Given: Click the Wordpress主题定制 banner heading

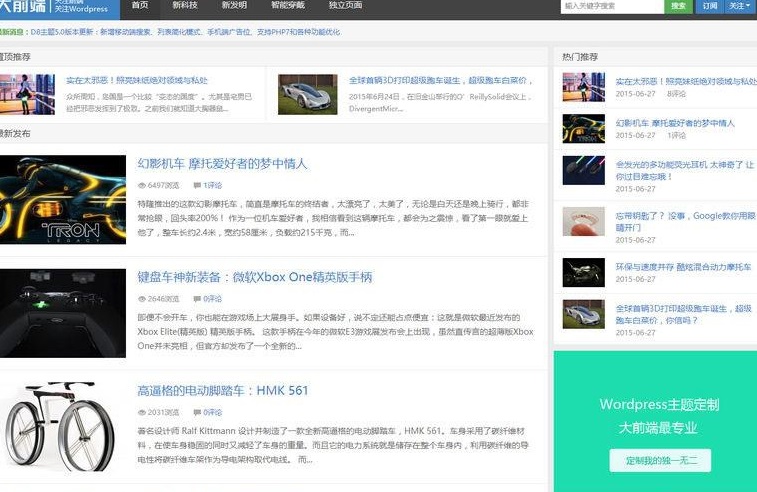Looking at the screenshot, I should [x=659, y=405].
